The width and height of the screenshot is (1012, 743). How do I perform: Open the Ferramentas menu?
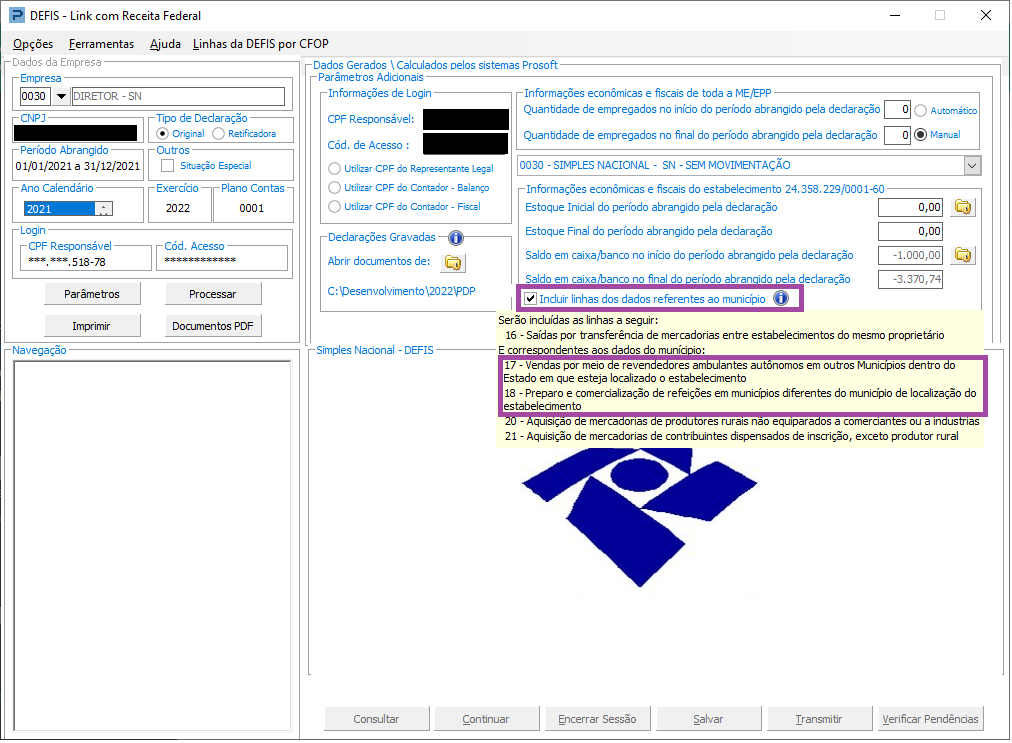click(101, 44)
